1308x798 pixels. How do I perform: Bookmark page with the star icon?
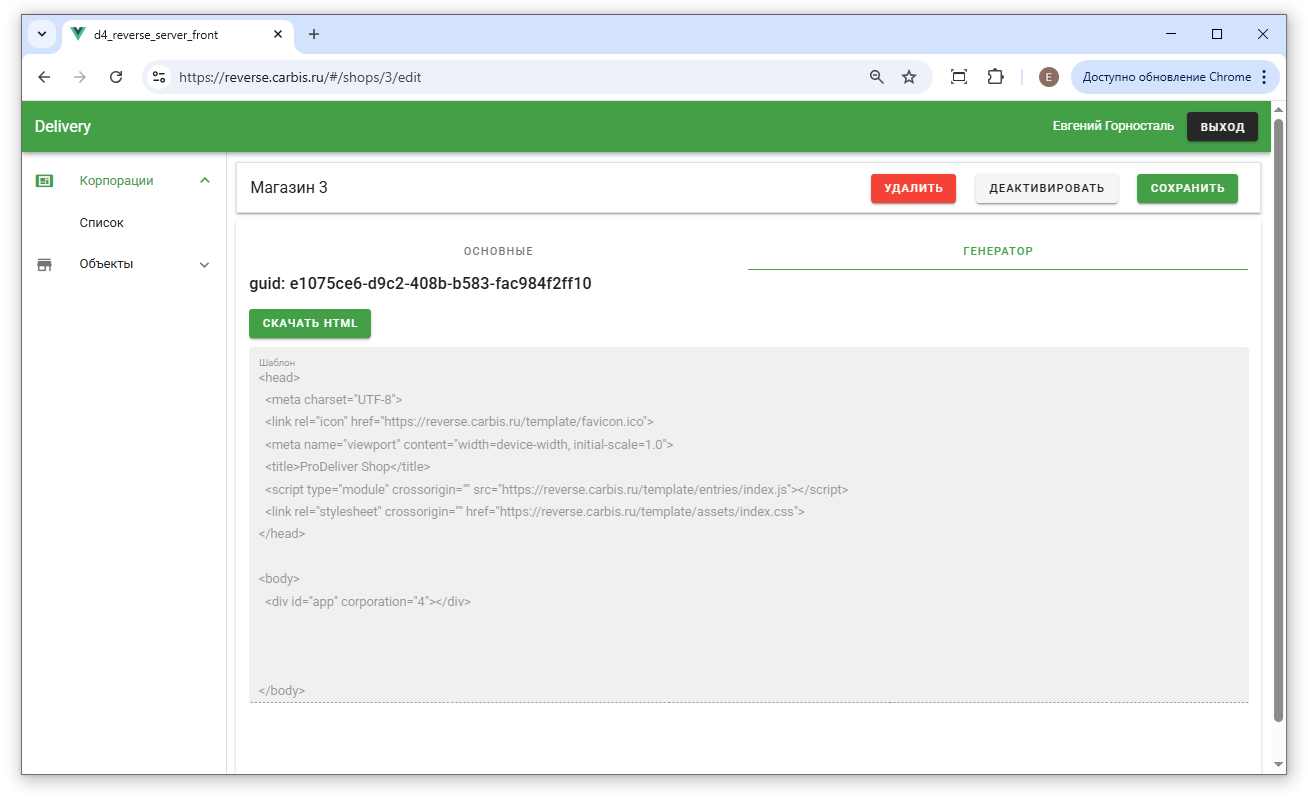(909, 77)
